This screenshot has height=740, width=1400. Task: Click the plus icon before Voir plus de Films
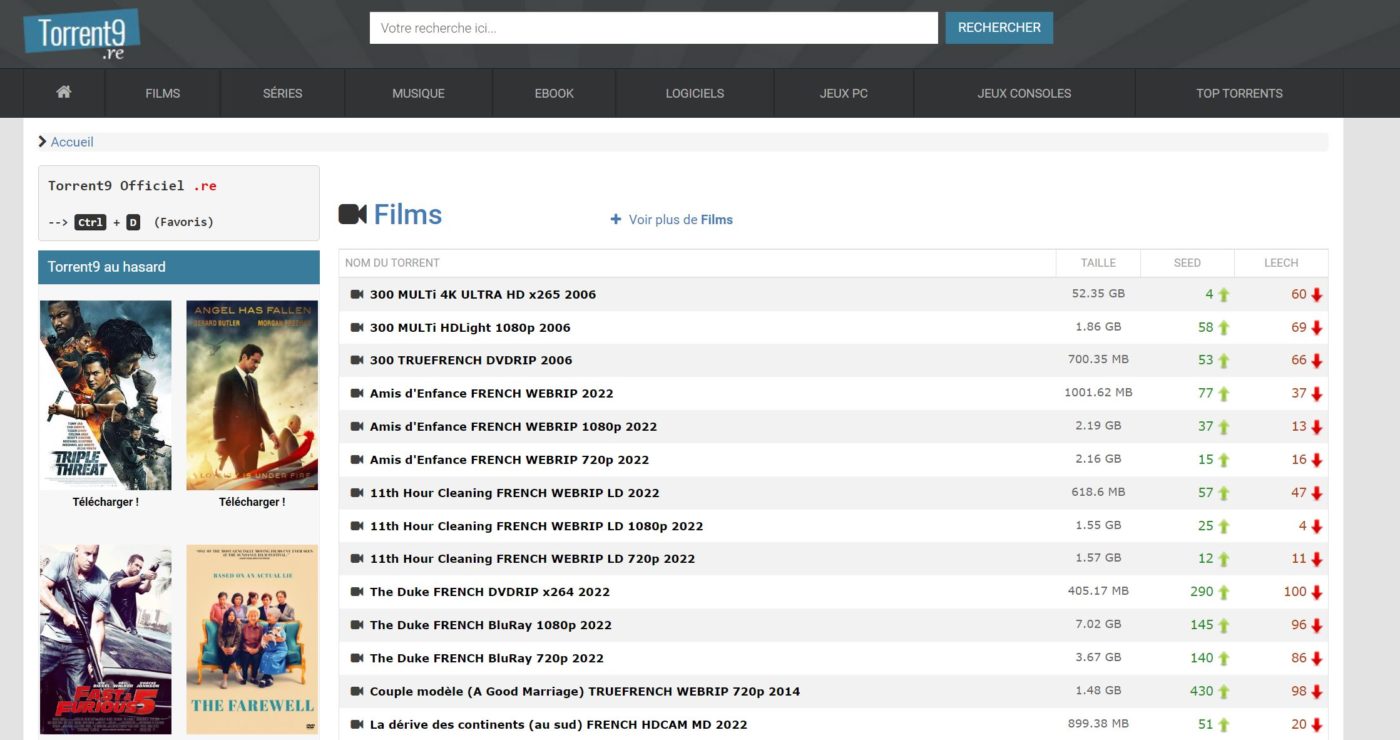click(616, 219)
